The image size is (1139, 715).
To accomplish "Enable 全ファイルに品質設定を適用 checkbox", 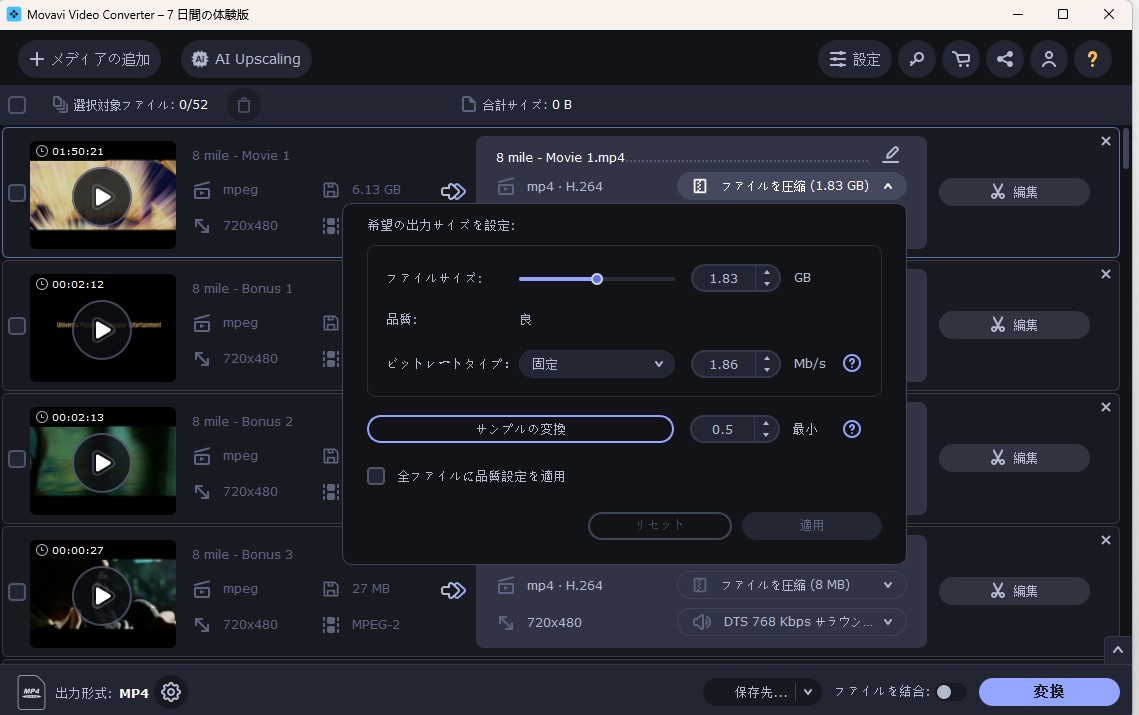I will pyautogui.click(x=376, y=476).
